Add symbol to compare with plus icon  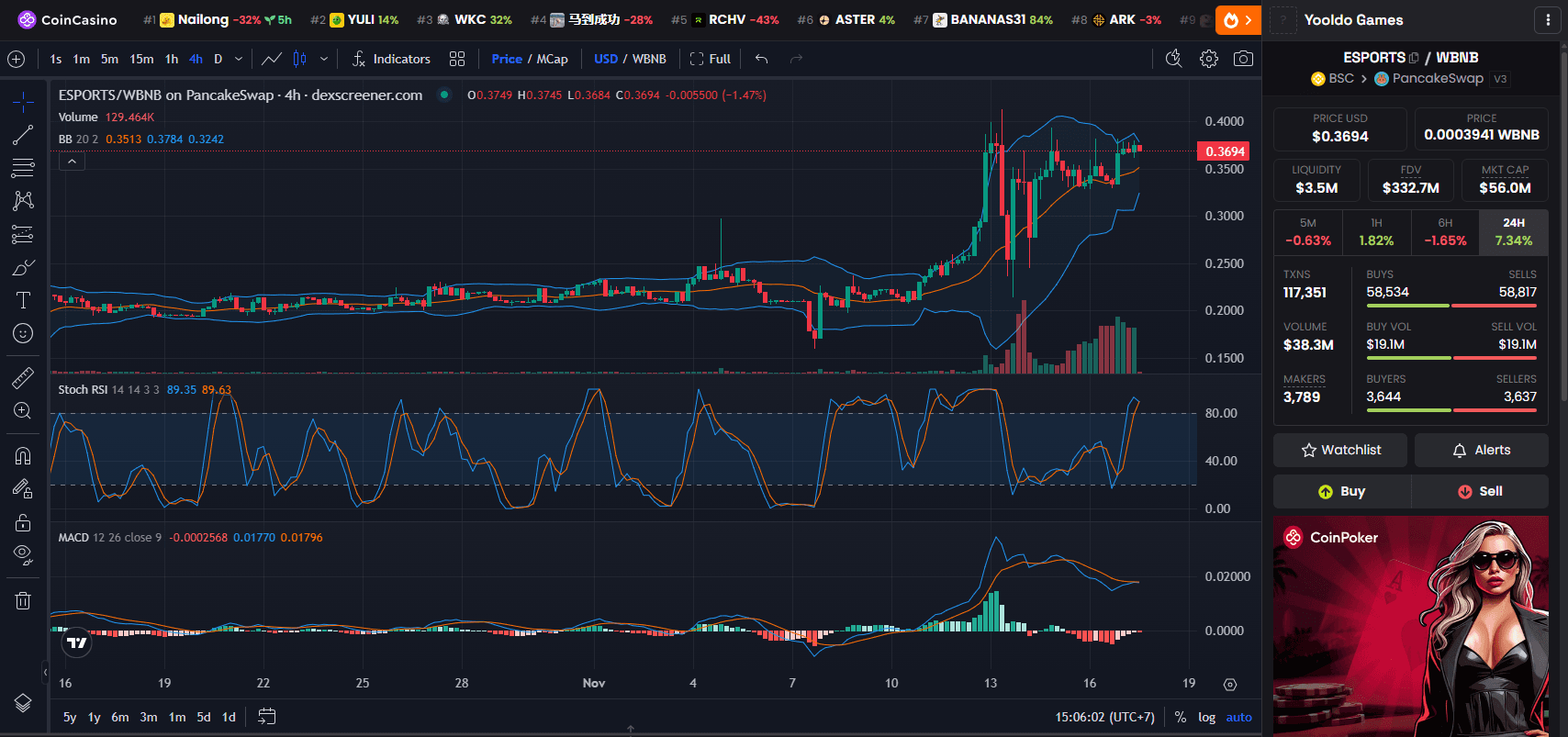tap(17, 59)
